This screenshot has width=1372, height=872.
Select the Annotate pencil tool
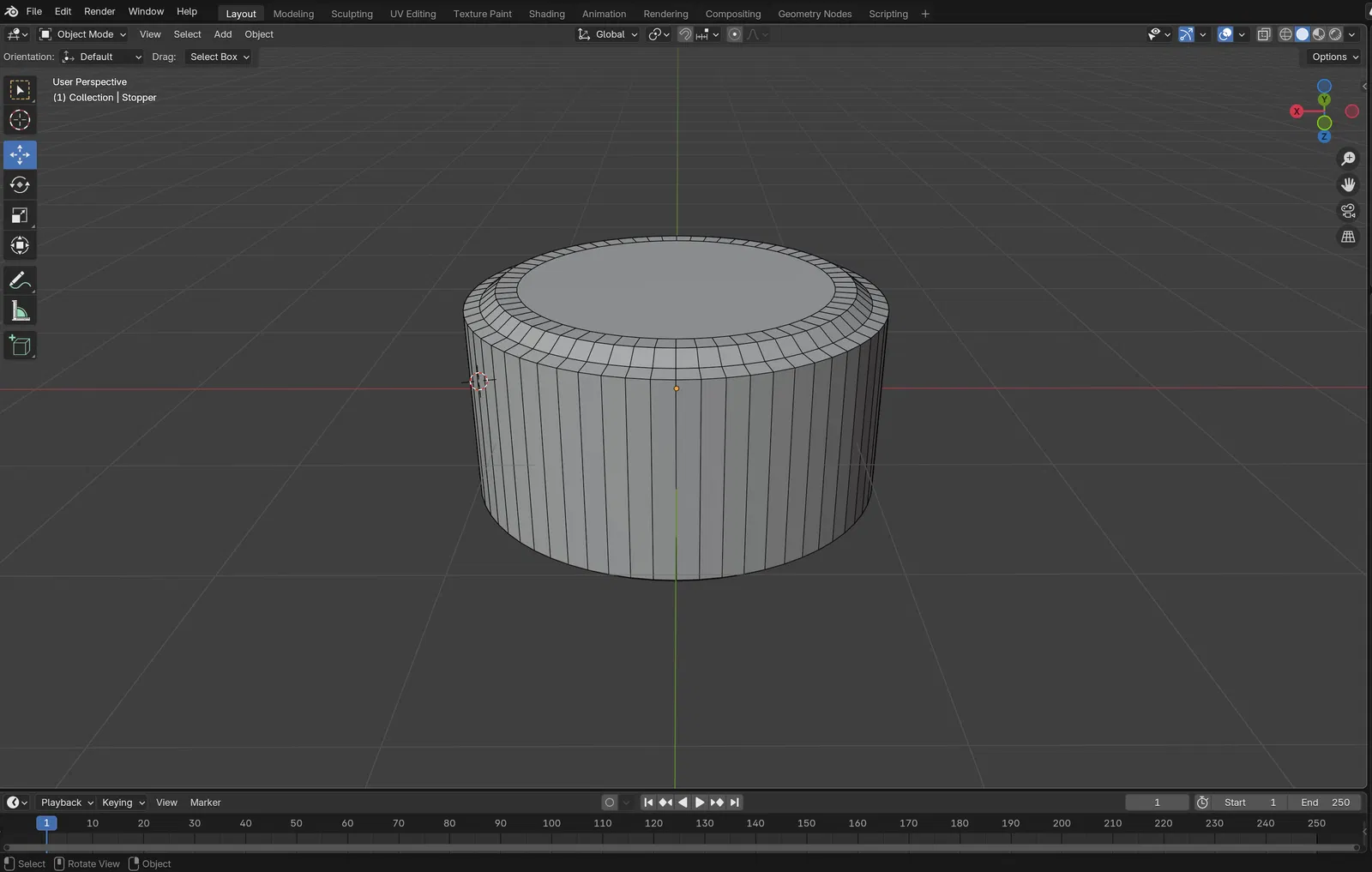coord(20,280)
